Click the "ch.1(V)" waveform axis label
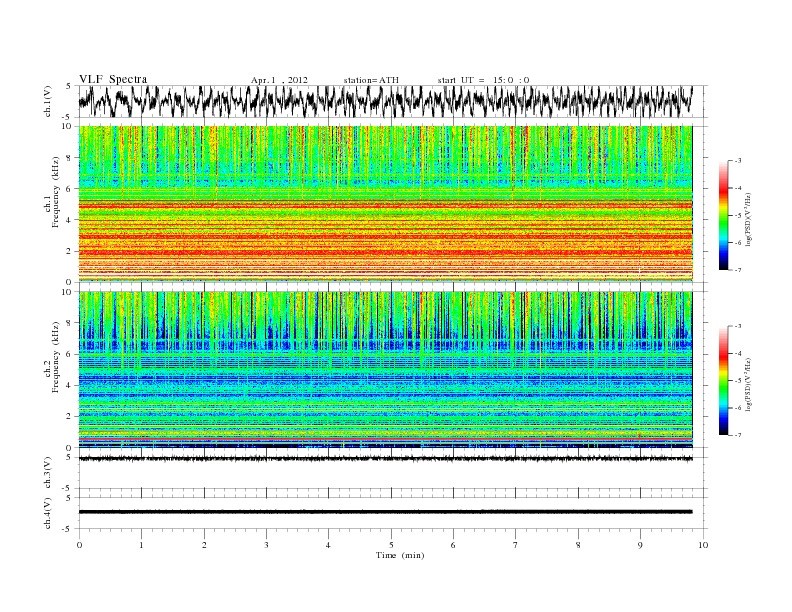The image size is (792, 612). tap(48, 101)
